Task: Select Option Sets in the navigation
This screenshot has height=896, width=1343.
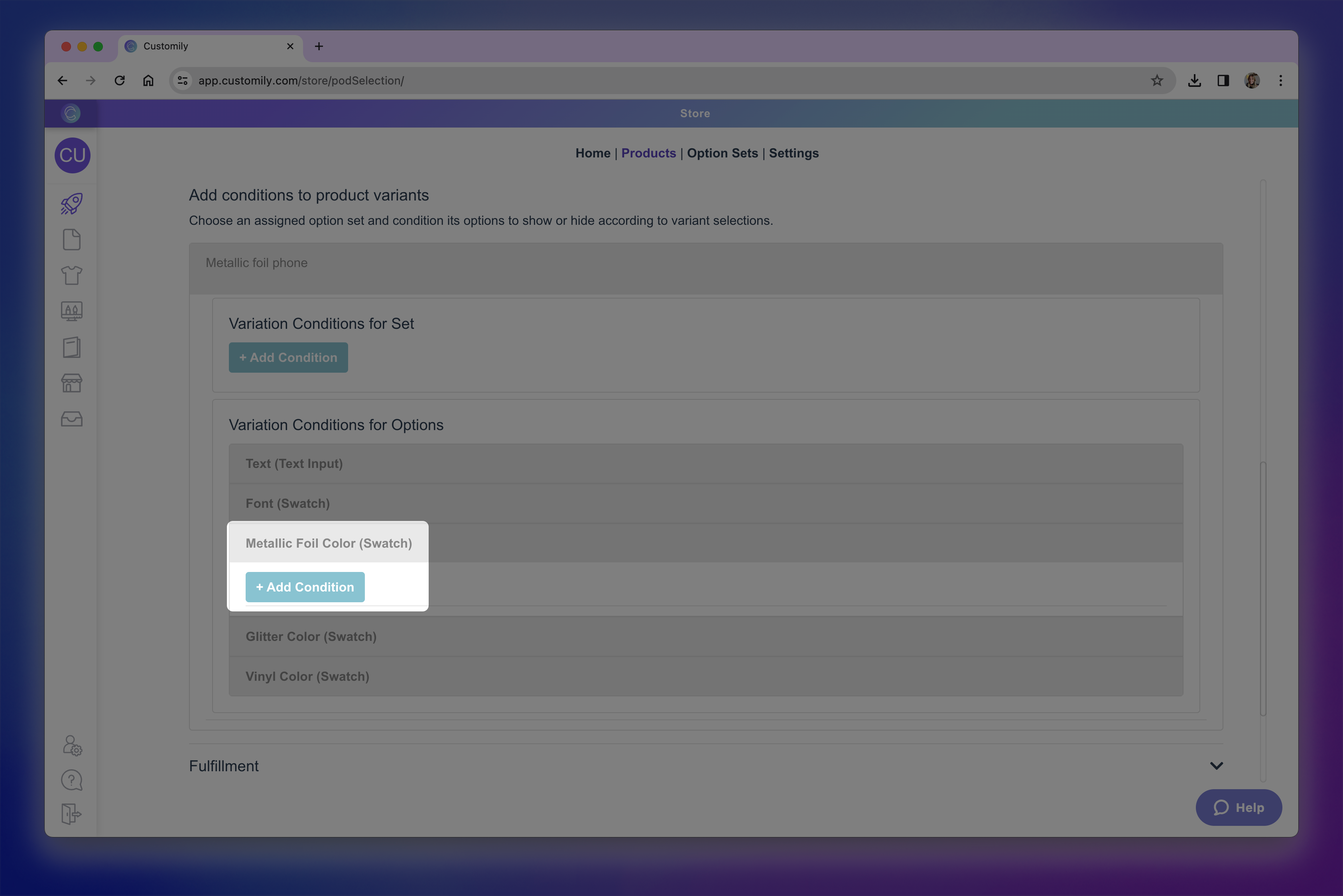Action: click(722, 153)
